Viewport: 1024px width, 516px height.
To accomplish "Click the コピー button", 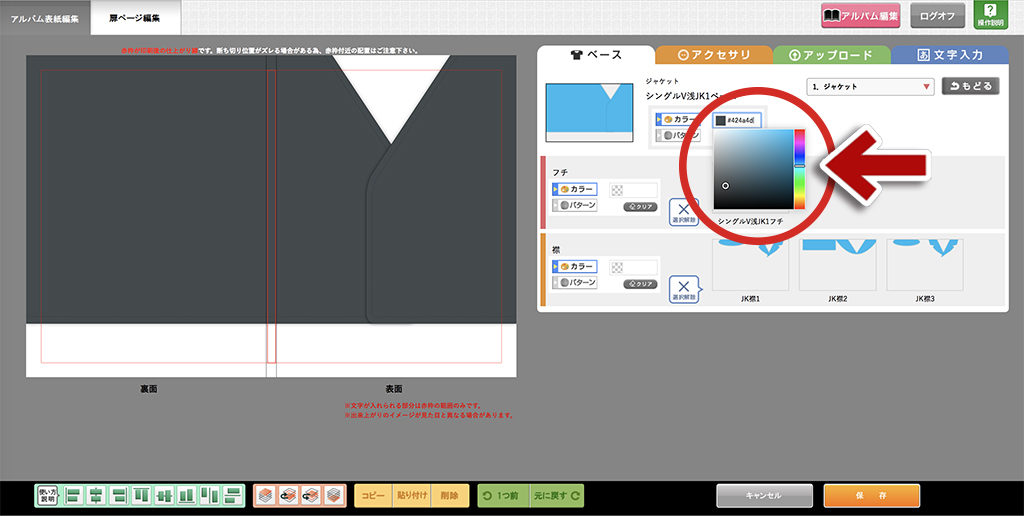I will coord(374,496).
